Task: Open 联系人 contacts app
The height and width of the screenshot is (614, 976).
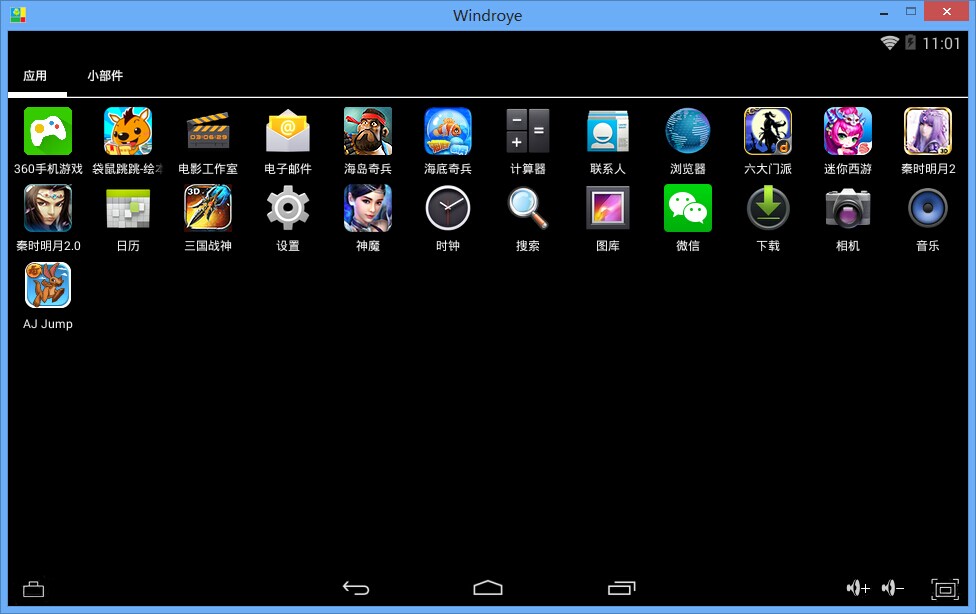Action: (608, 131)
